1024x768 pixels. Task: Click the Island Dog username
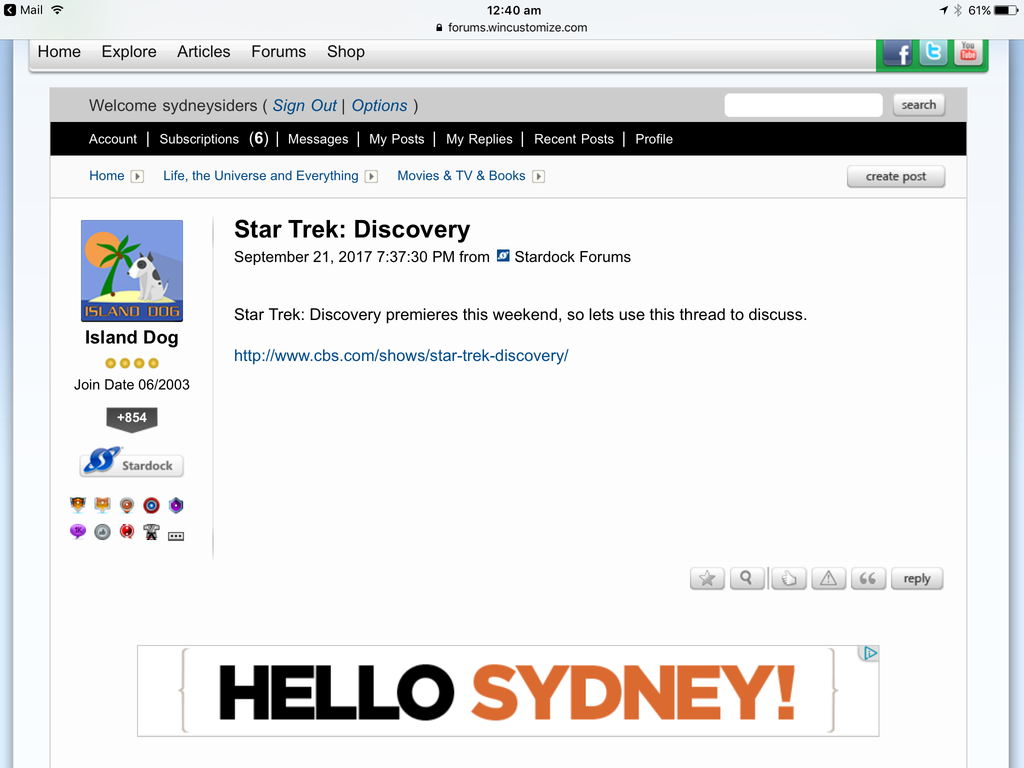tap(131, 338)
